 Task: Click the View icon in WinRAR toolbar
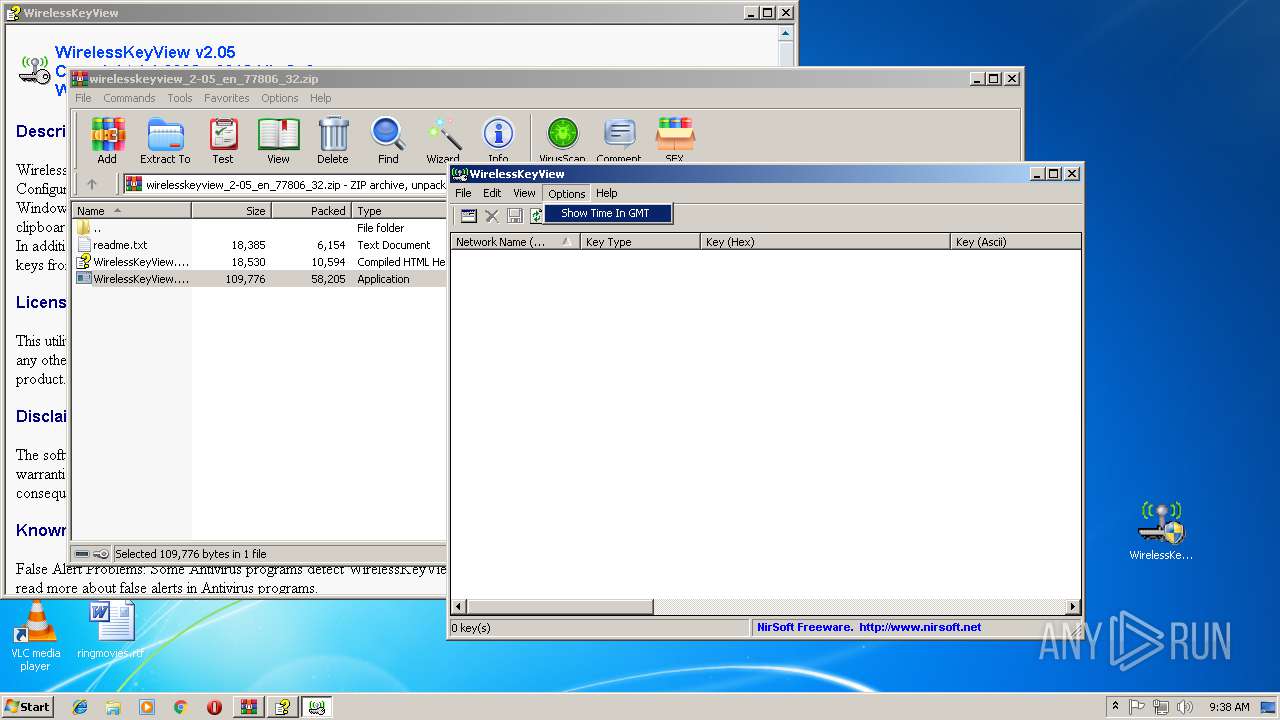pos(278,140)
